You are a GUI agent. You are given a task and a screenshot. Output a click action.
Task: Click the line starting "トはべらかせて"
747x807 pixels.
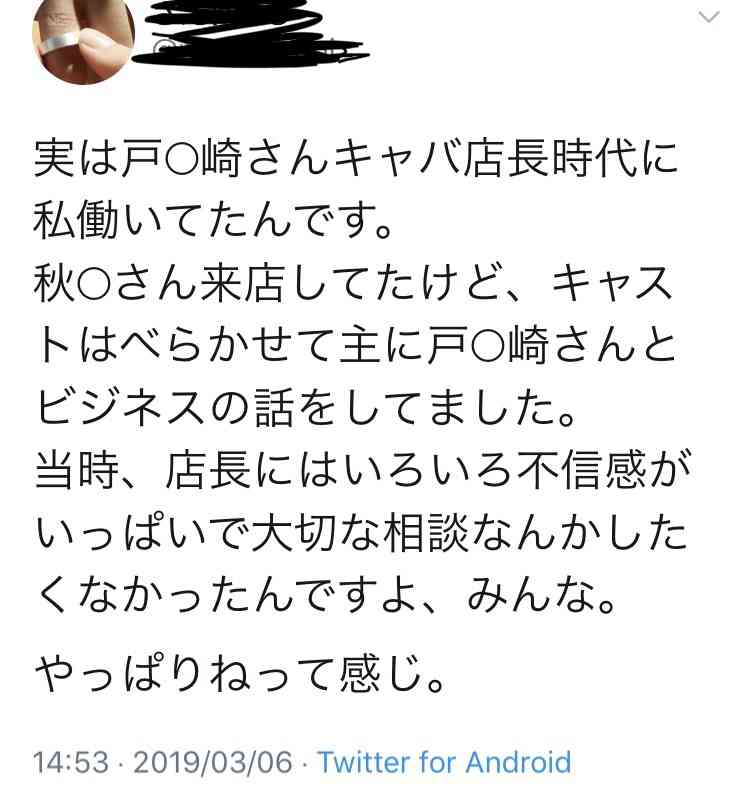(x=356, y=345)
